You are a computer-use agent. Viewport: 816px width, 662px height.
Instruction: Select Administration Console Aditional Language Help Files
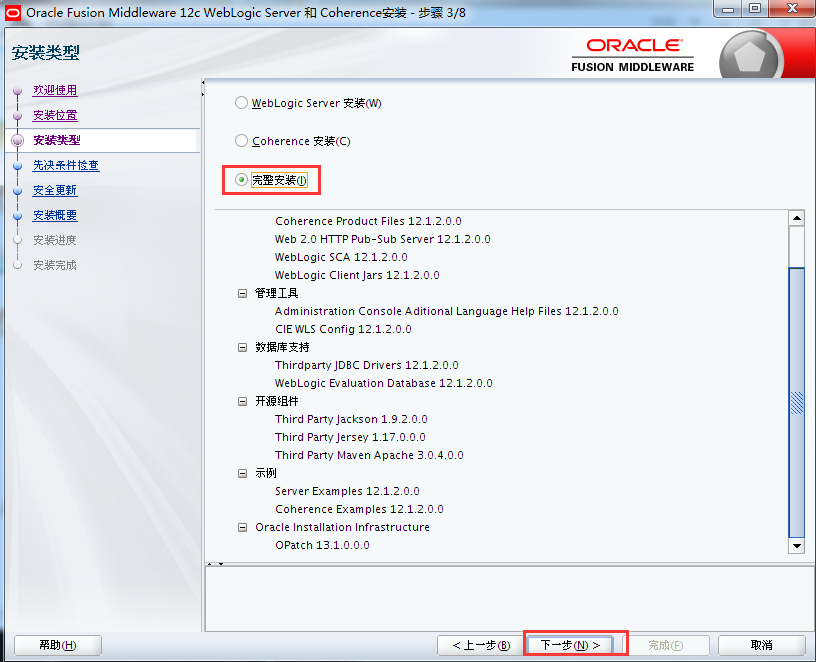pos(447,311)
